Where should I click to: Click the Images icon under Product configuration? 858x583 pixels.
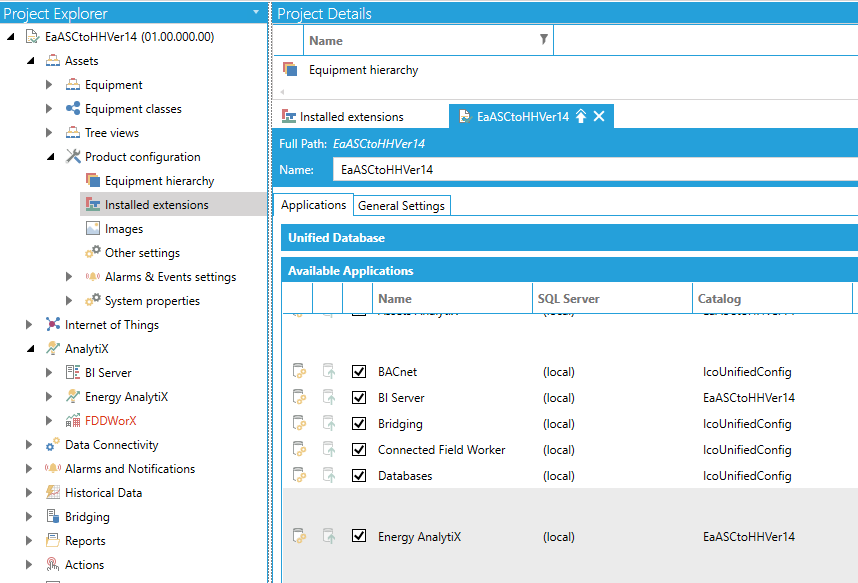[x=93, y=229]
